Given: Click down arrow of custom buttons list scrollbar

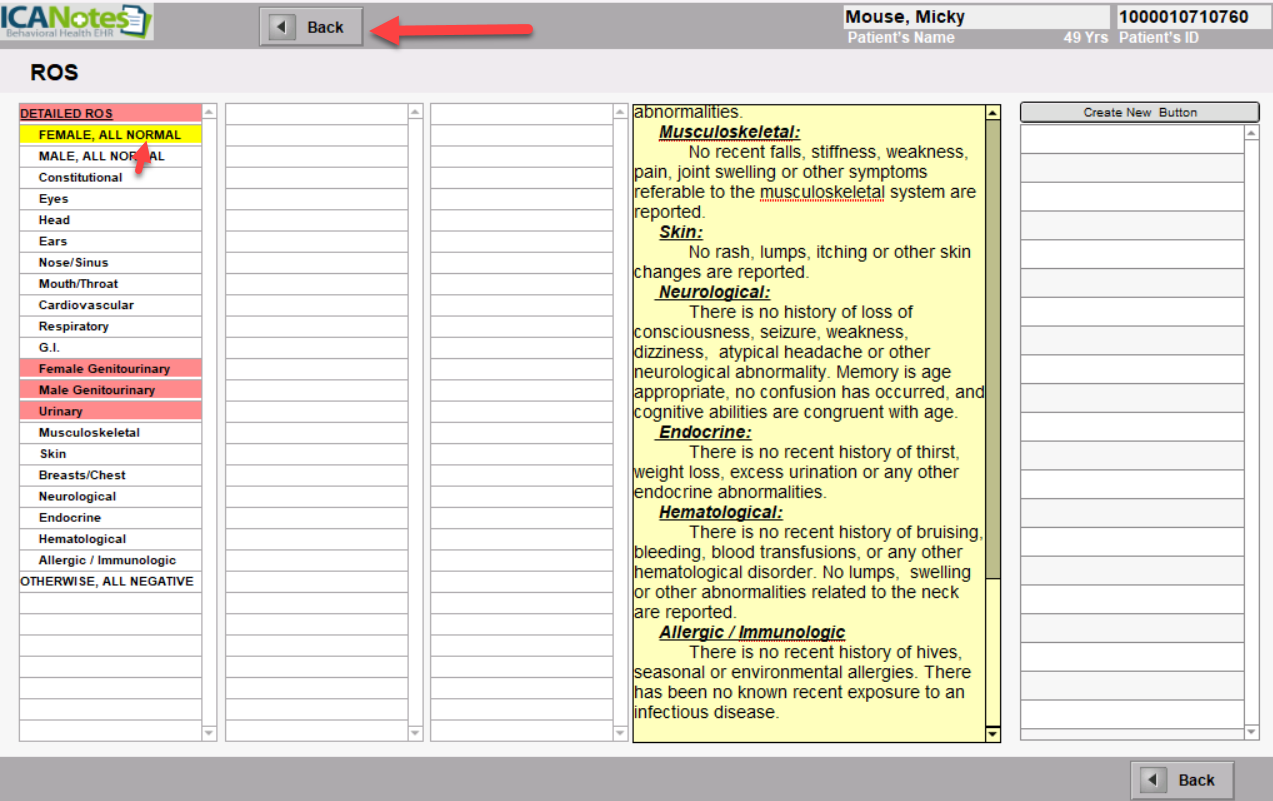Looking at the screenshot, I should point(1252,733).
